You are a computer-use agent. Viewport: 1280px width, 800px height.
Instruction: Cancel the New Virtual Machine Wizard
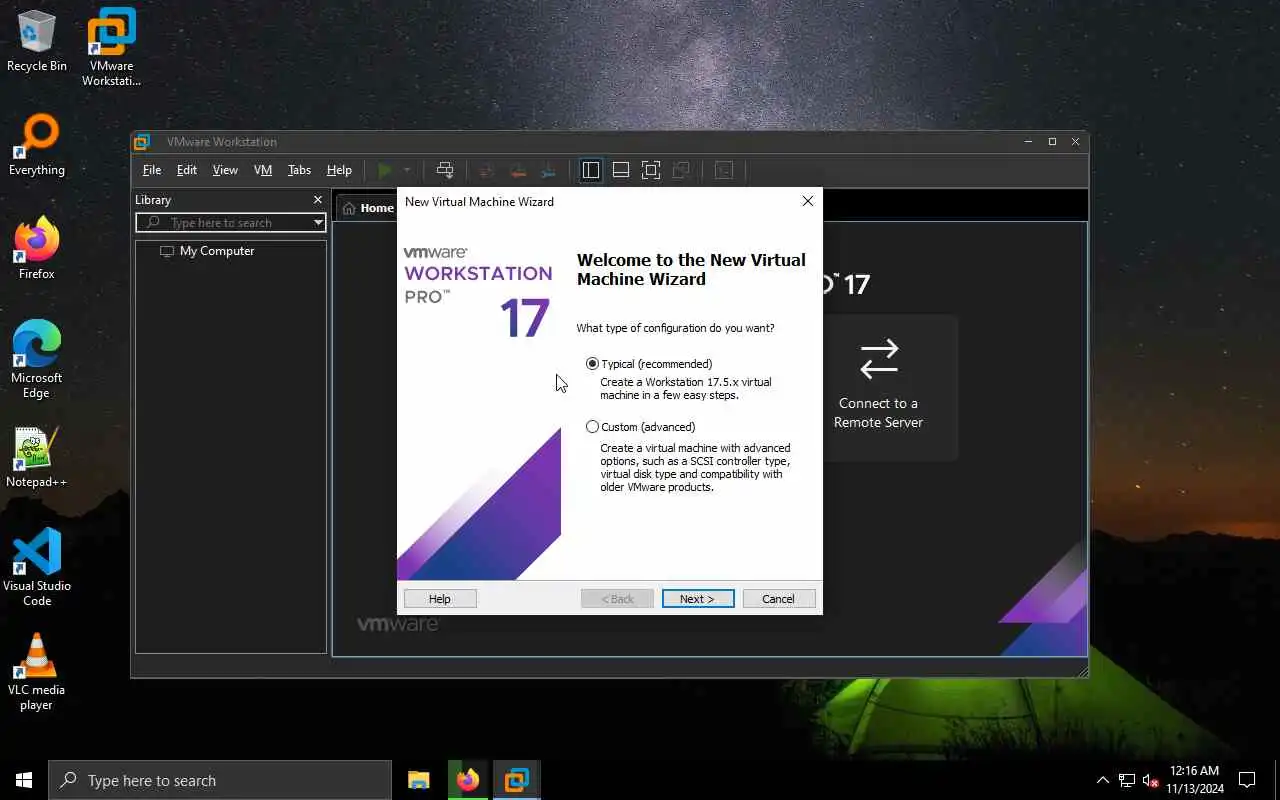(779, 599)
